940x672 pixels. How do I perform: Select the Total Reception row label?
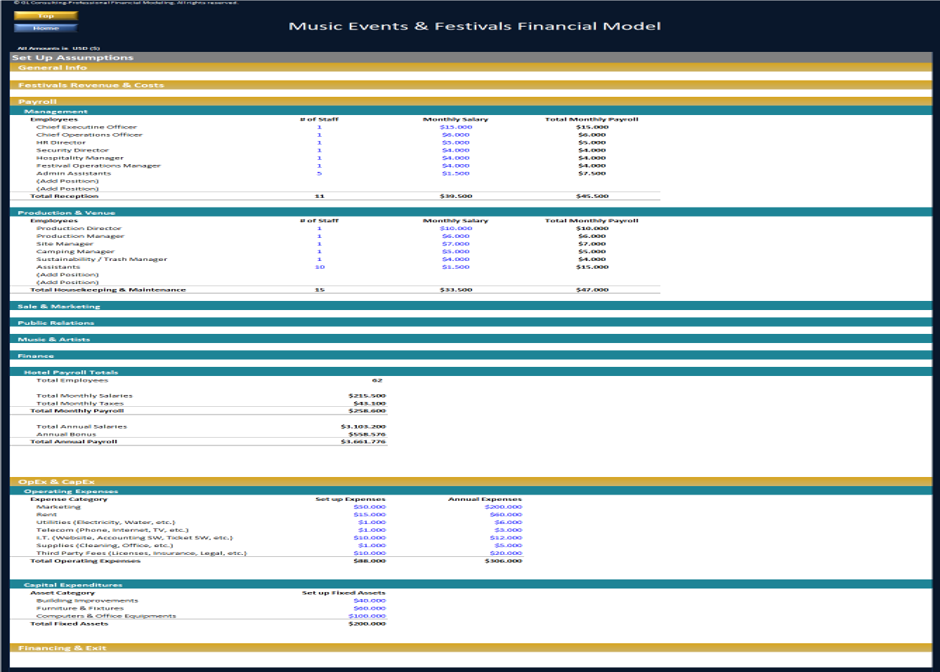[64, 196]
